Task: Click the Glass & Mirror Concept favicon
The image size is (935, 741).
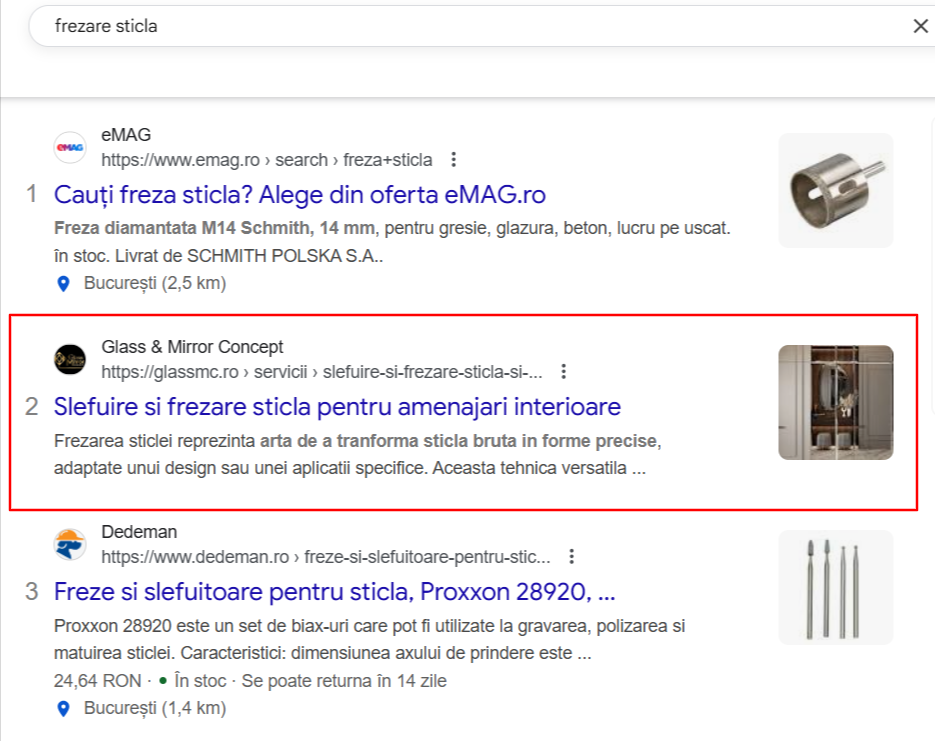Action: tap(70, 359)
